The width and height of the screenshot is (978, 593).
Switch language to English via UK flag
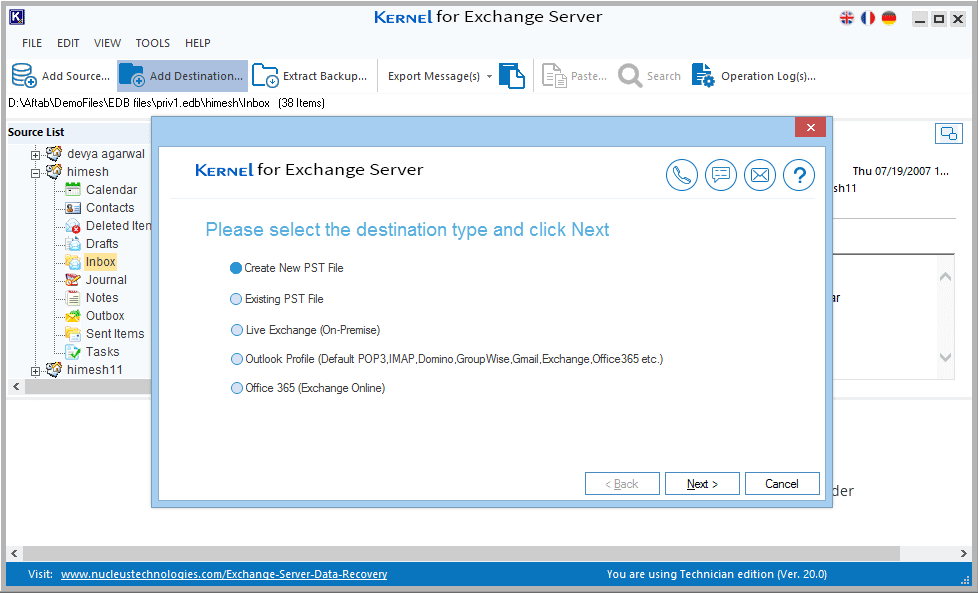pos(846,18)
